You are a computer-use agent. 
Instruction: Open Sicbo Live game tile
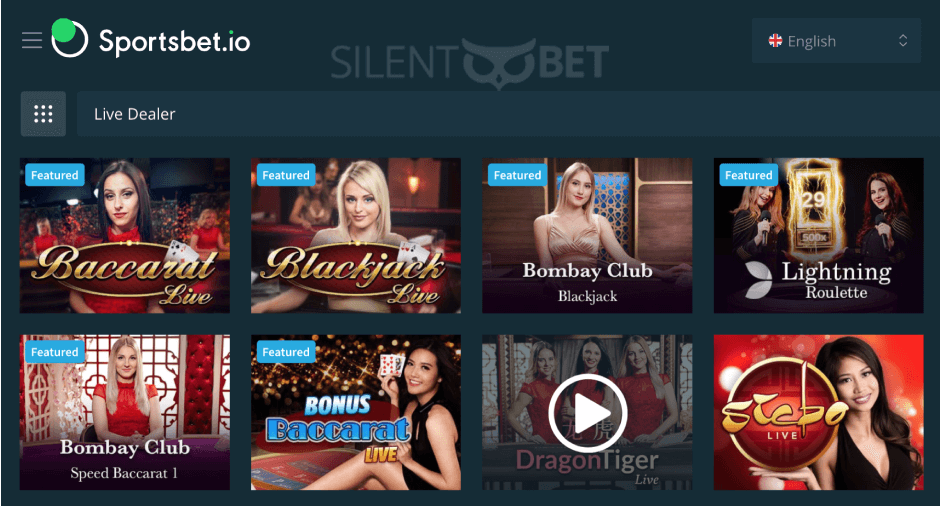(818, 412)
